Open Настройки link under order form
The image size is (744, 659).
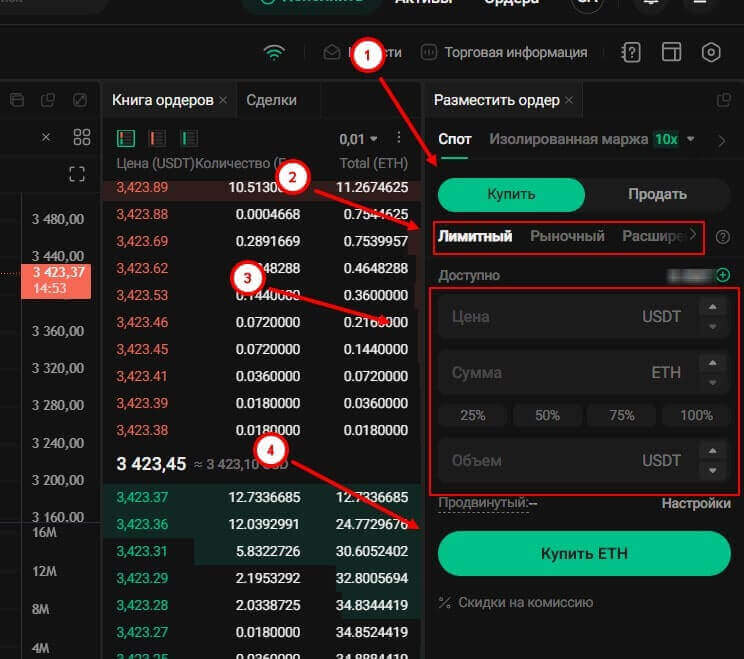pos(695,504)
